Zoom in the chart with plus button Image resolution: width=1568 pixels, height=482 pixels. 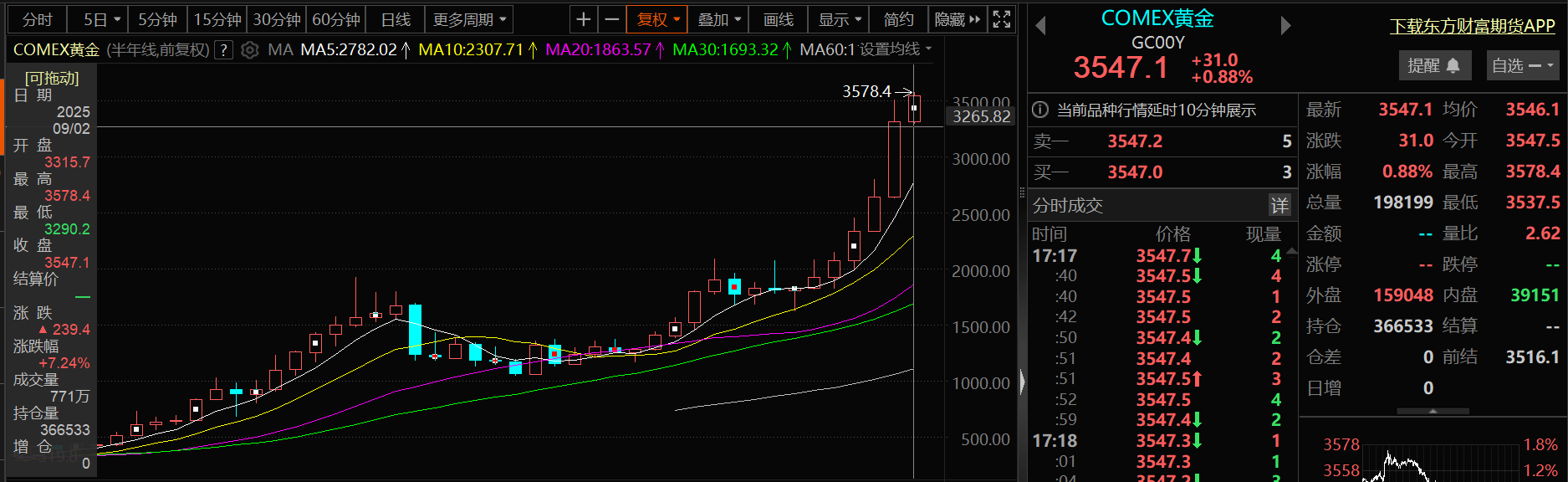(584, 19)
